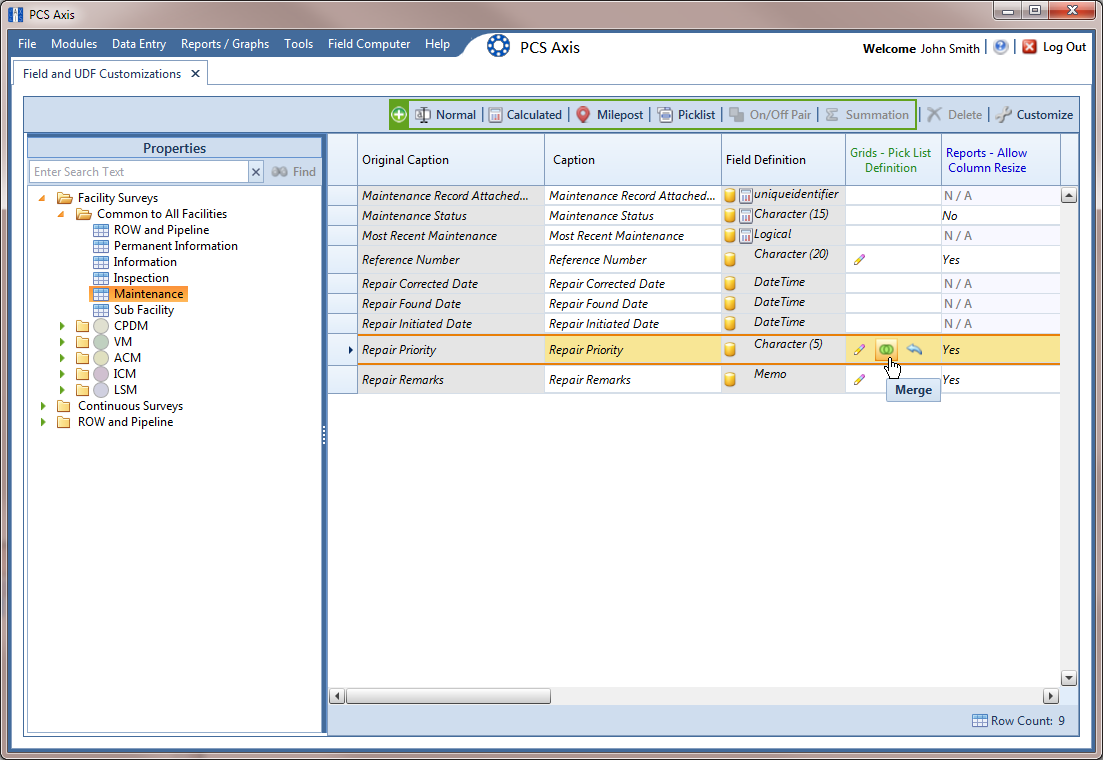
Task: Click the grid icon next to Row Count
Action: point(979,721)
